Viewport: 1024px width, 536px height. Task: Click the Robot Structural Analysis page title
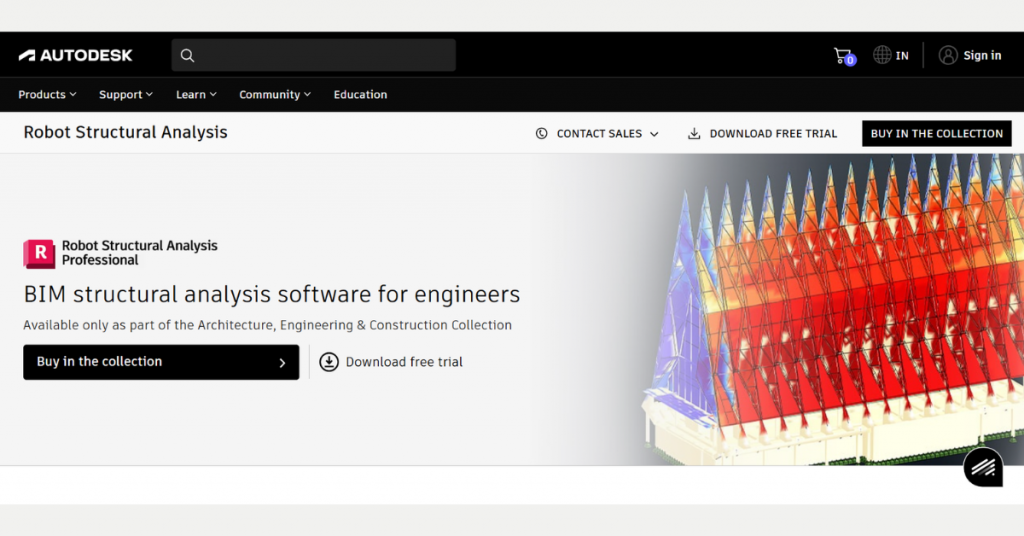125,132
